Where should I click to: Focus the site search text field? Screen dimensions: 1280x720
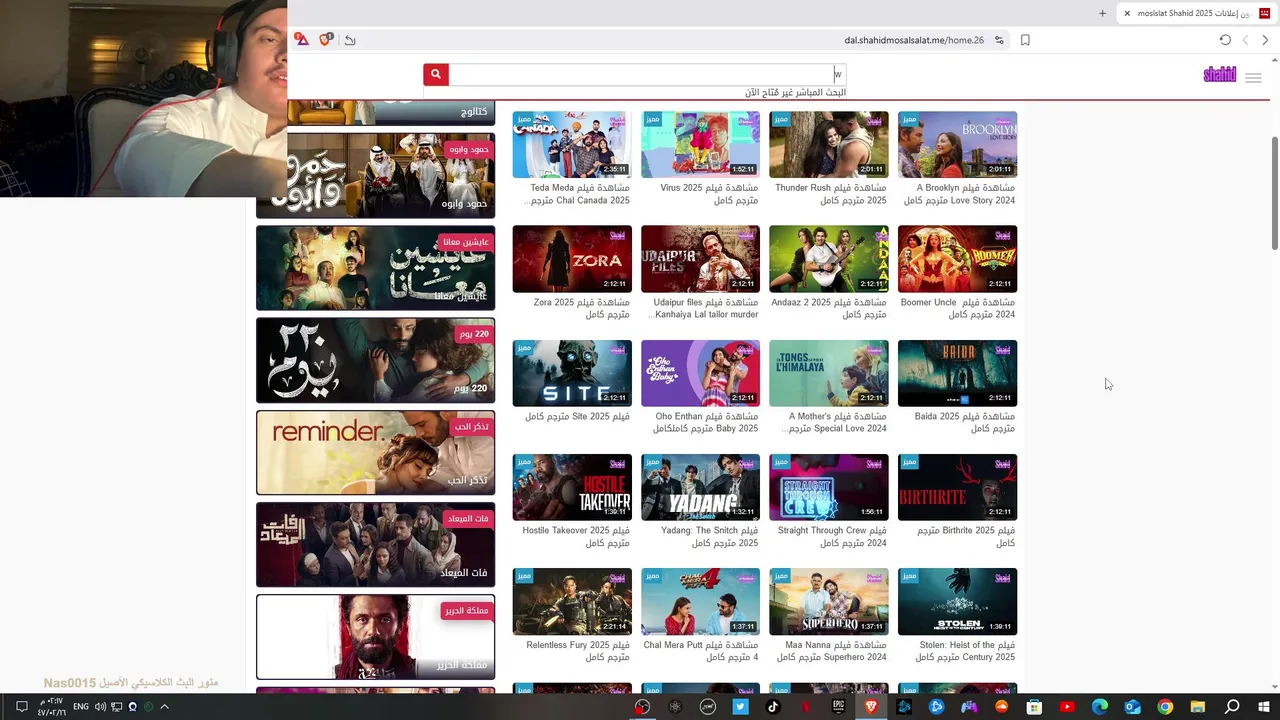[647, 75]
